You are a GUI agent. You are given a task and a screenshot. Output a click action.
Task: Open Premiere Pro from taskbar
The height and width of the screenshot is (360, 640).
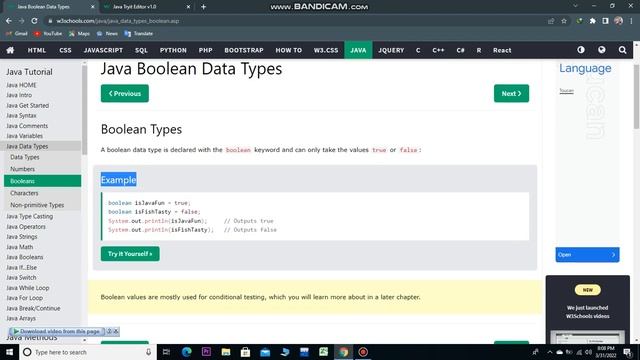click(x=206, y=352)
